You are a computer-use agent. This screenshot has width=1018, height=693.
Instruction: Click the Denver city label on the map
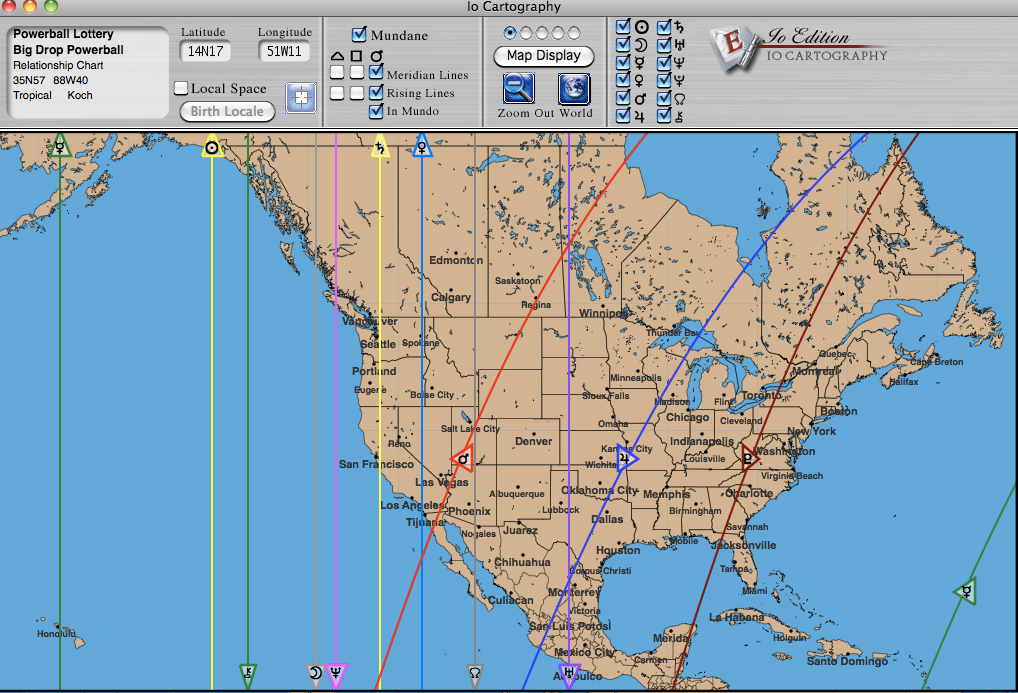point(534,441)
